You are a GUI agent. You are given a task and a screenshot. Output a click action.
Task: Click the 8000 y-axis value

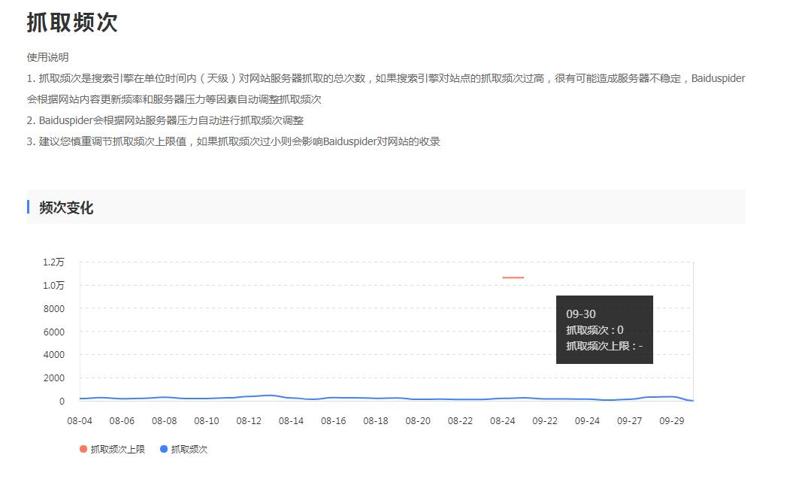click(54, 309)
